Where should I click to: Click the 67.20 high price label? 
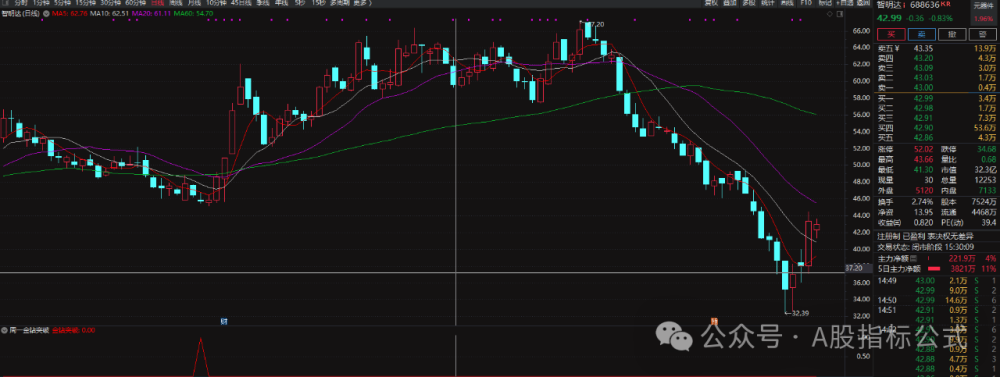[595, 24]
